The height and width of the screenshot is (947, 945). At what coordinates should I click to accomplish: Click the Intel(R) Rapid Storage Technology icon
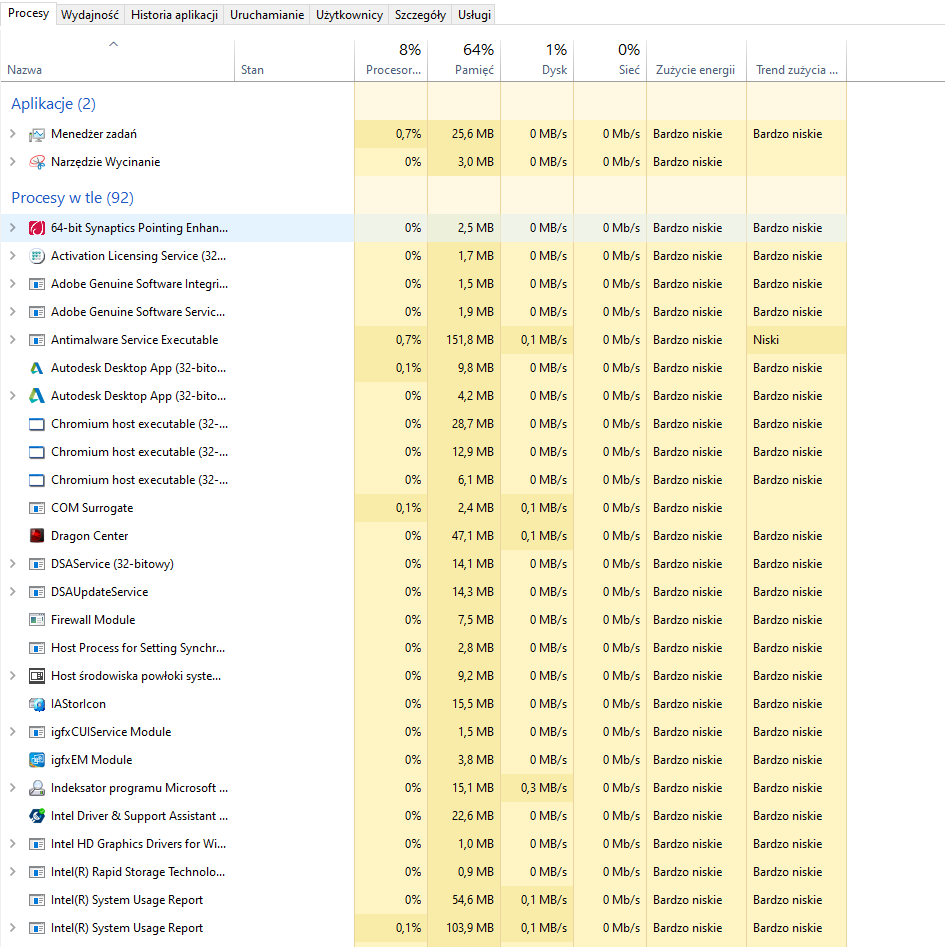(37, 872)
